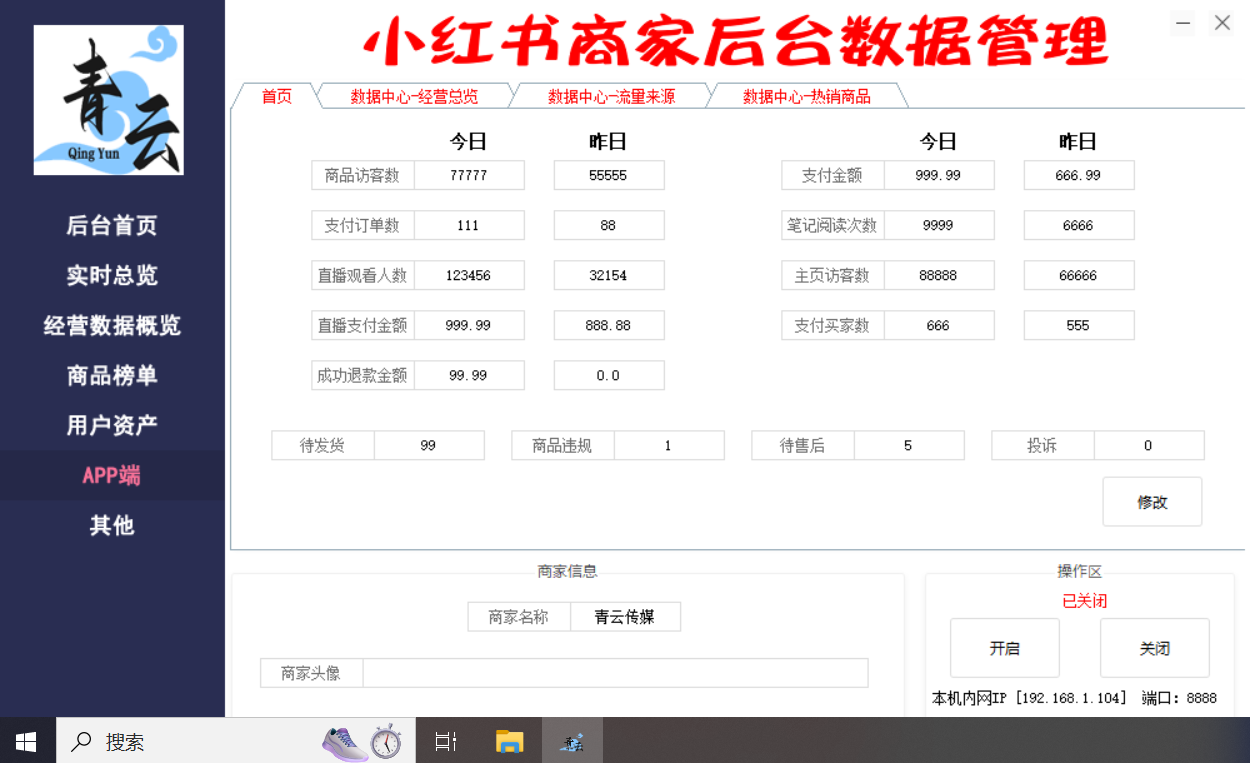Edit today's 支付金额 field 999.99
Viewport: 1250px width, 763px height.
pyautogui.click(x=939, y=175)
